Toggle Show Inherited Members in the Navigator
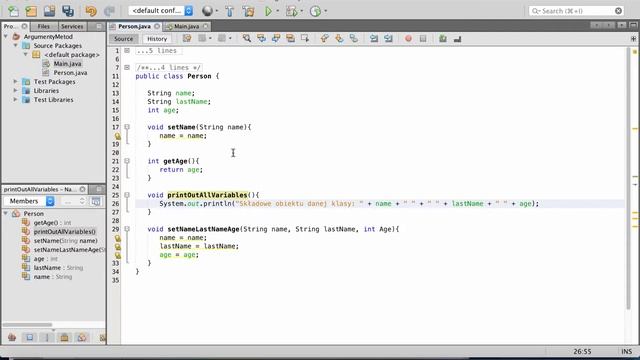The width and height of the screenshot is (640, 360). pyautogui.click(x=12, y=337)
